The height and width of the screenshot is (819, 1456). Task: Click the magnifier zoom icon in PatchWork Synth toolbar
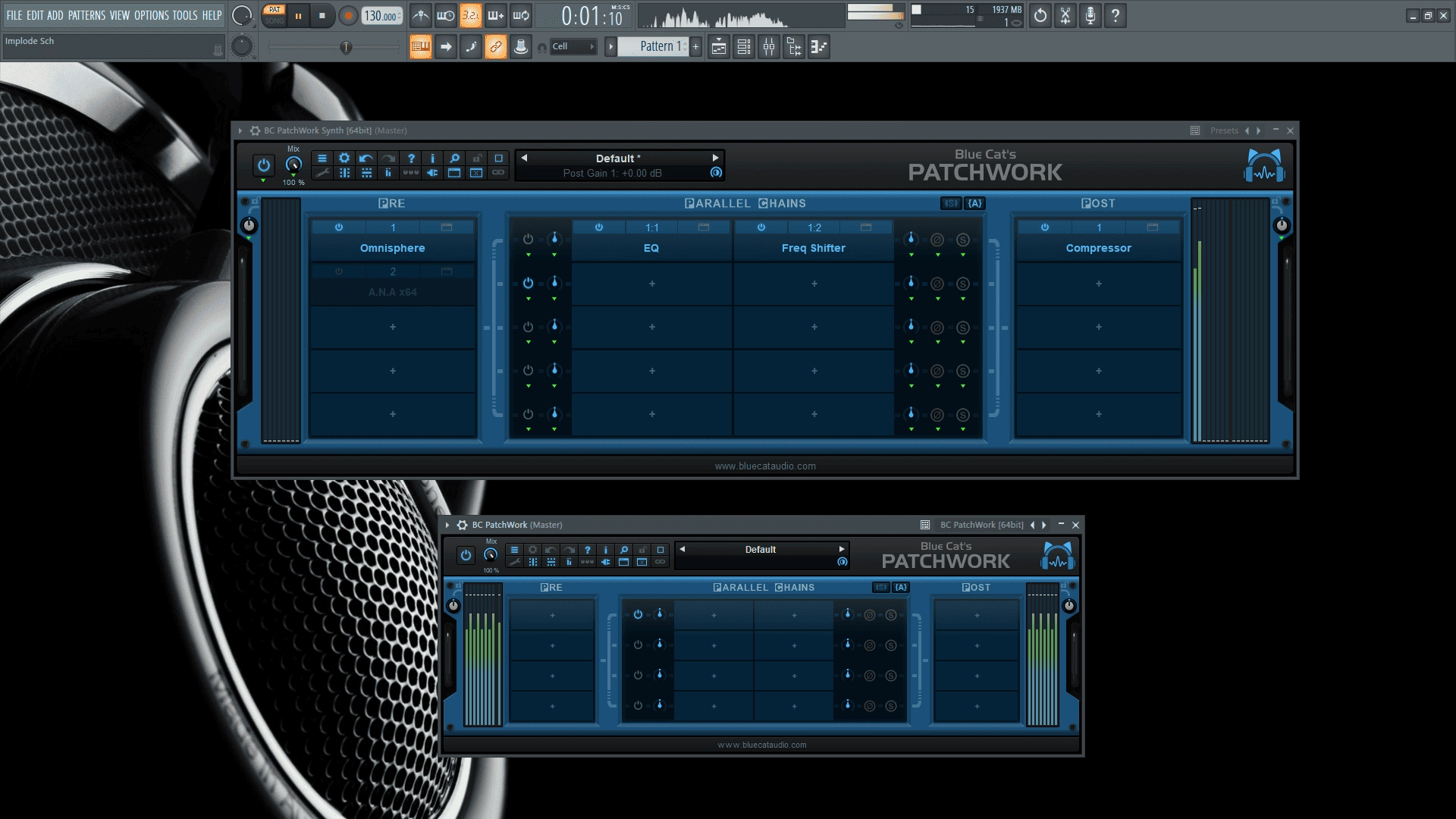(x=454, y=158)
